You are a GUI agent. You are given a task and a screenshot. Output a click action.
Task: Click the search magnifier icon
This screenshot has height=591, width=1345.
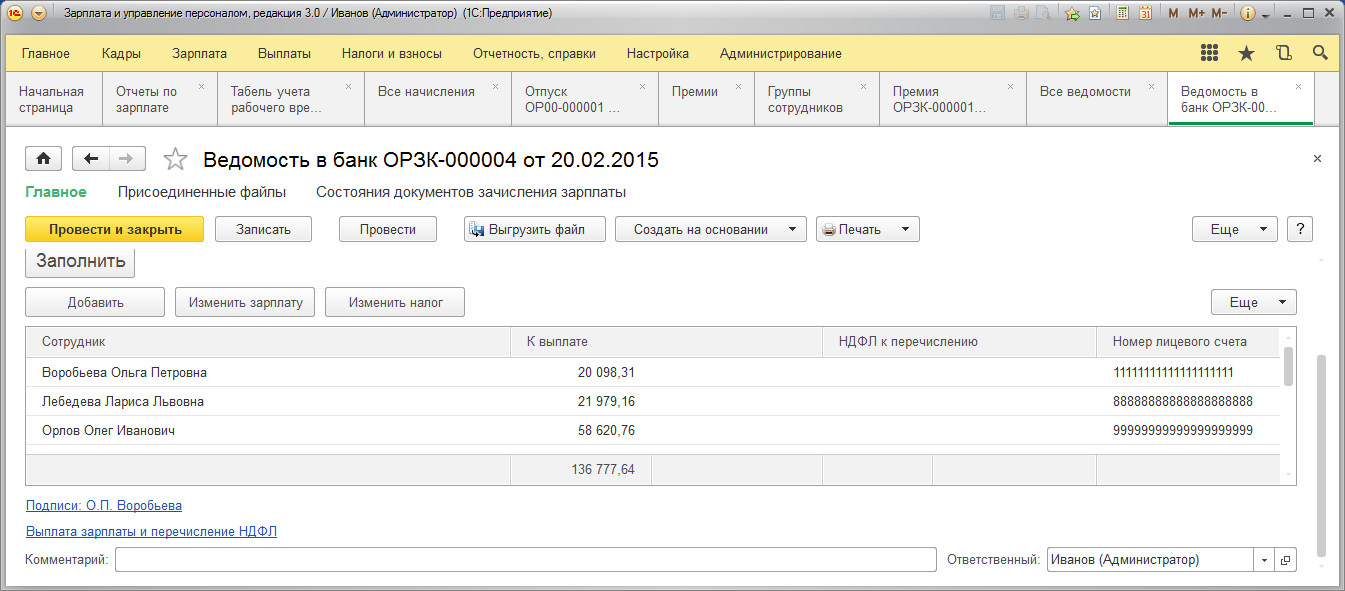coord(1320,53)
